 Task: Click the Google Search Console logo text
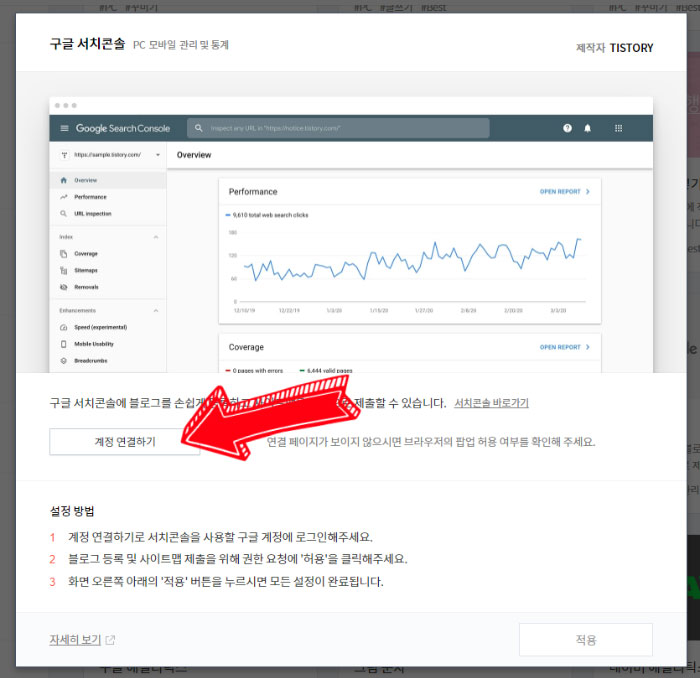coord(123,129)
